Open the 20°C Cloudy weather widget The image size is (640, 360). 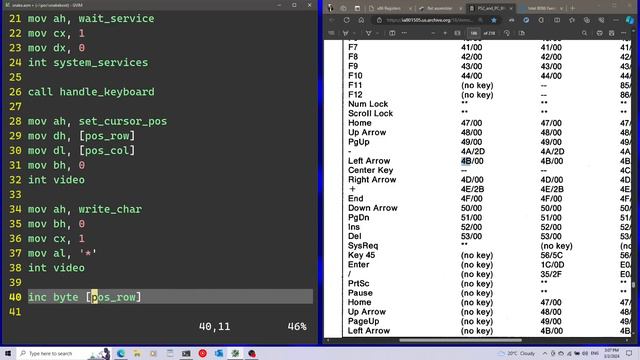(x=517, y=353)
